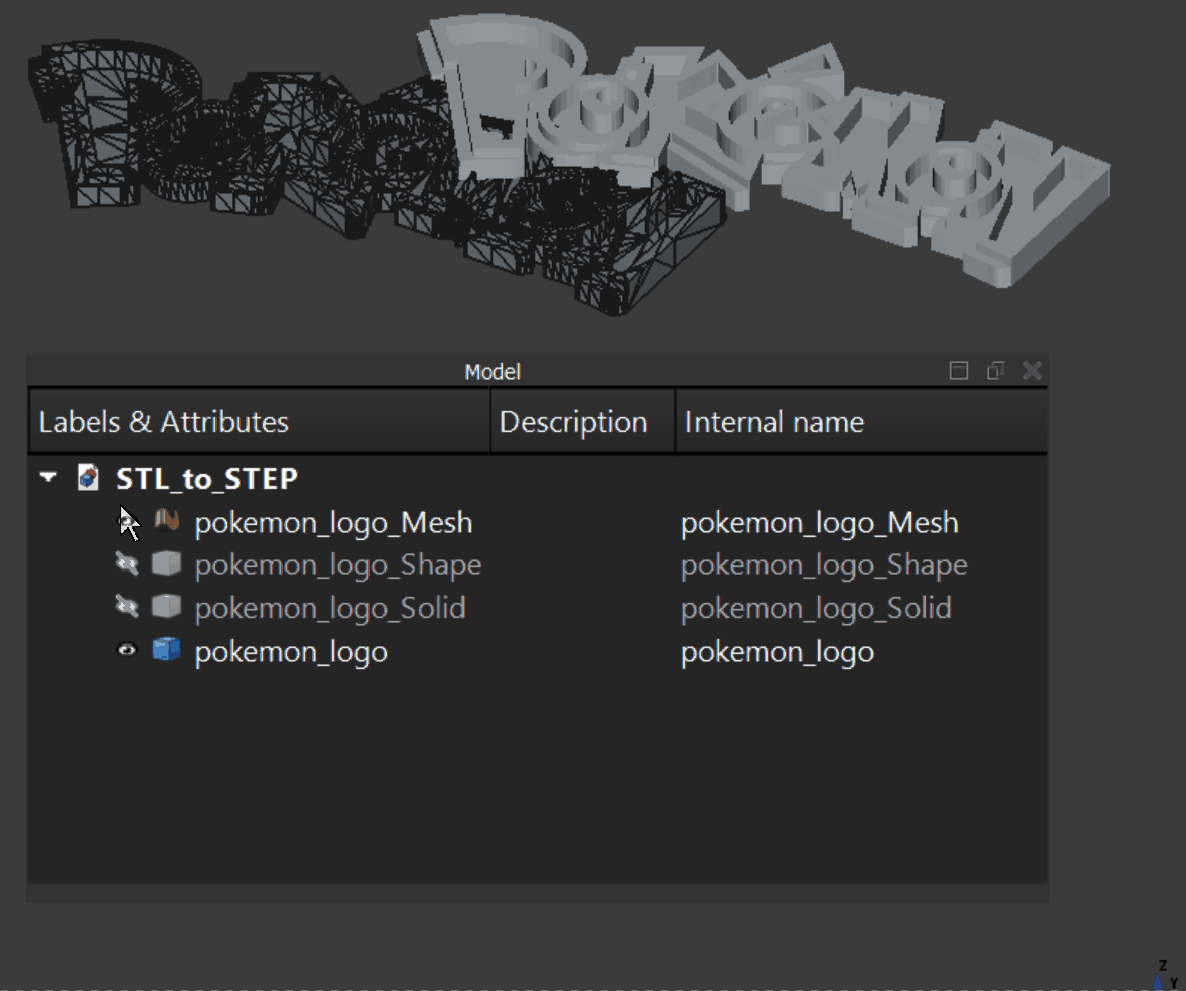Click the mesh icon of pokemon_logo_Mesh
Viewport: 1186px width, 991px height.
click(166, 520)
